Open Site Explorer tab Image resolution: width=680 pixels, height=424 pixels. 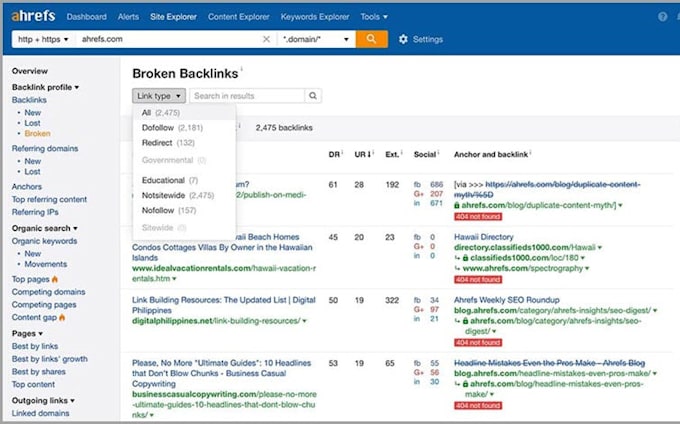(x=173, y=16)
